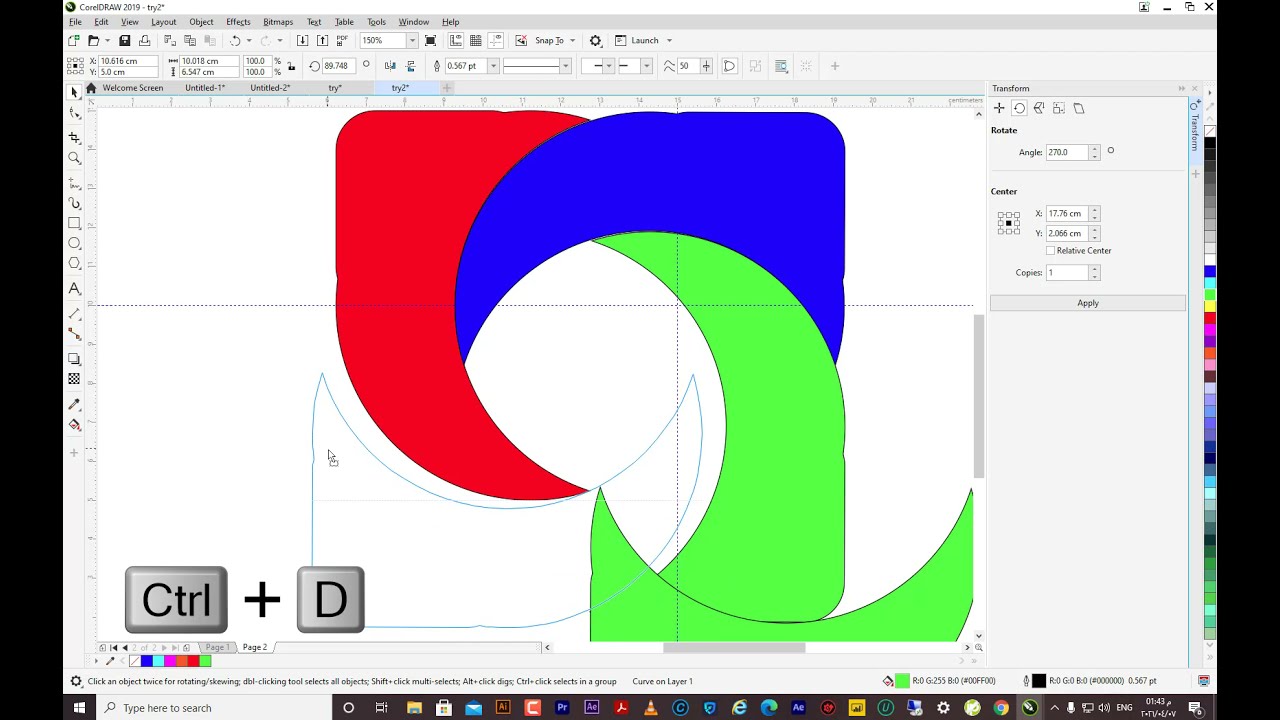Switch to Size mode in Transform docker
This screenshot has width=1280, height=720.
(1059, 108)
